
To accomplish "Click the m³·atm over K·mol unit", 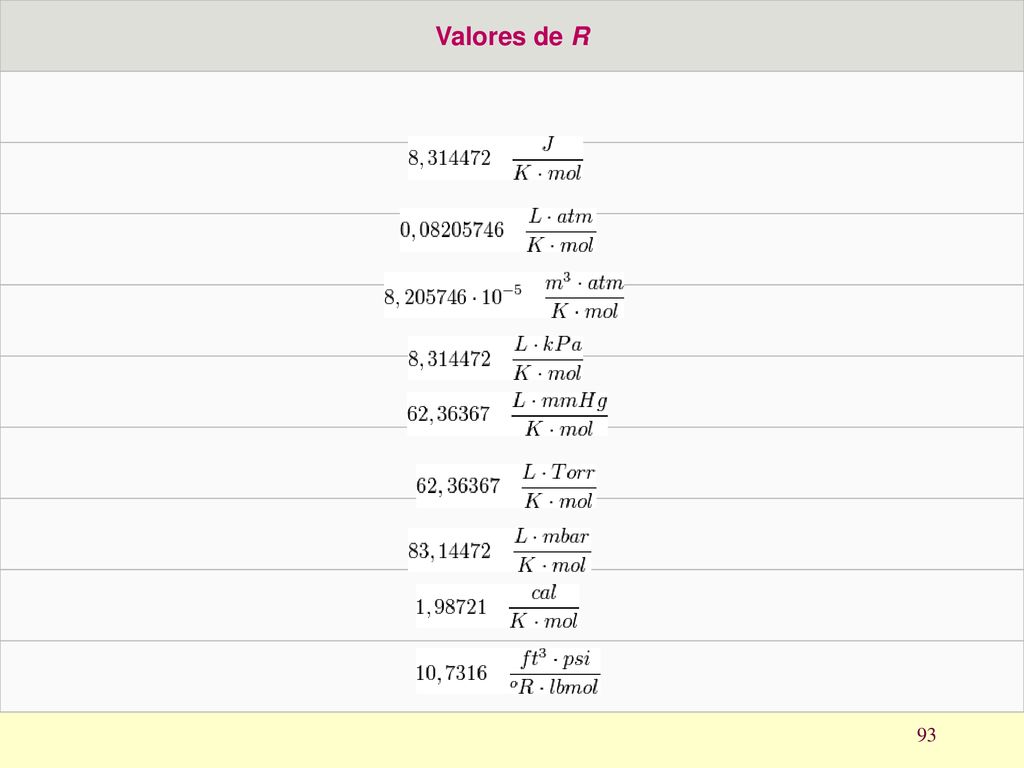I will point(584,296).
